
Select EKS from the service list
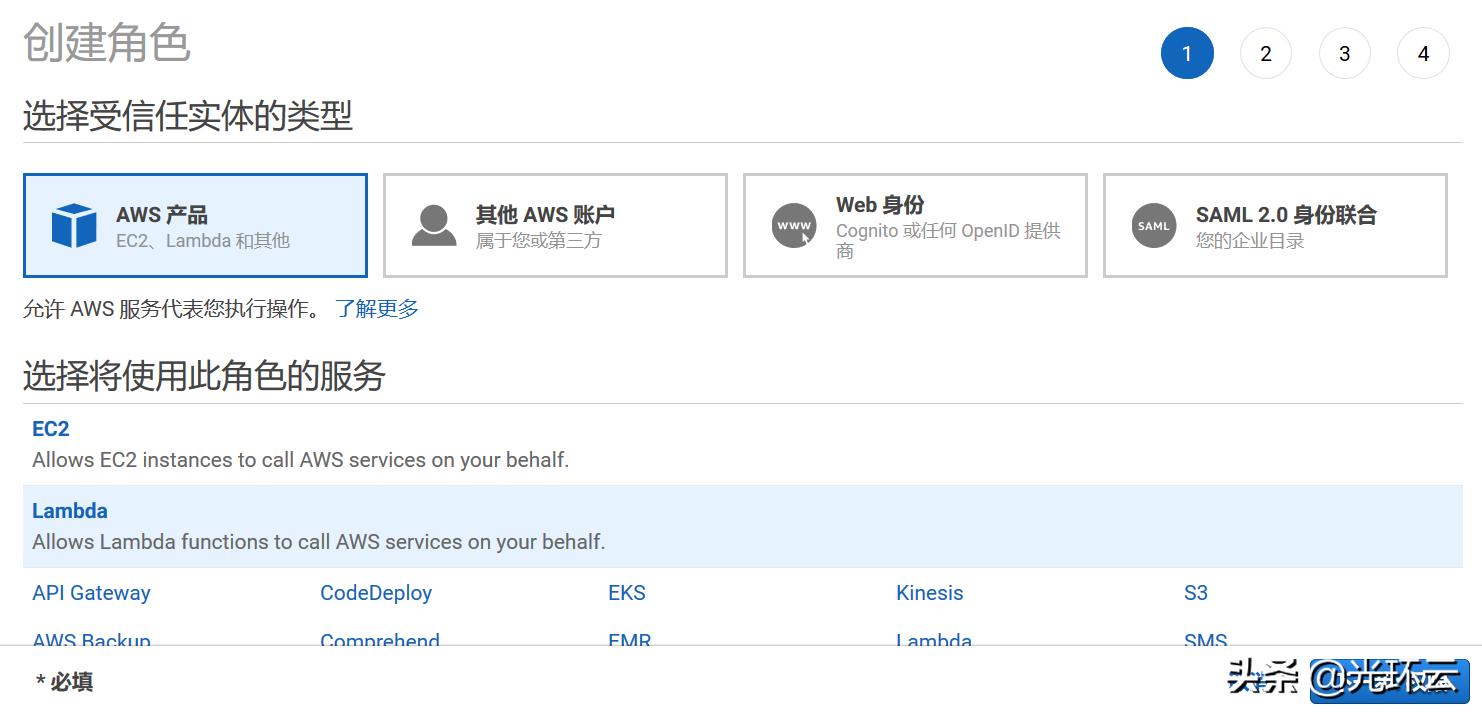click(x=627, y=592)
